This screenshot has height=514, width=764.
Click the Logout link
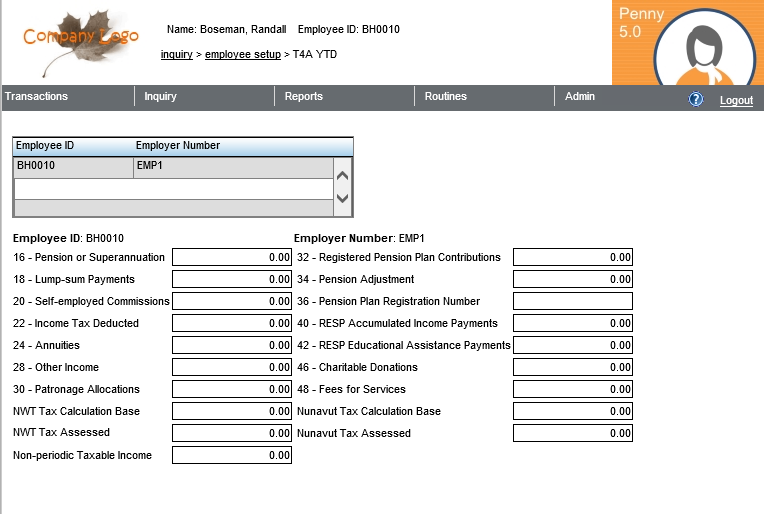[x=736, y=100]
